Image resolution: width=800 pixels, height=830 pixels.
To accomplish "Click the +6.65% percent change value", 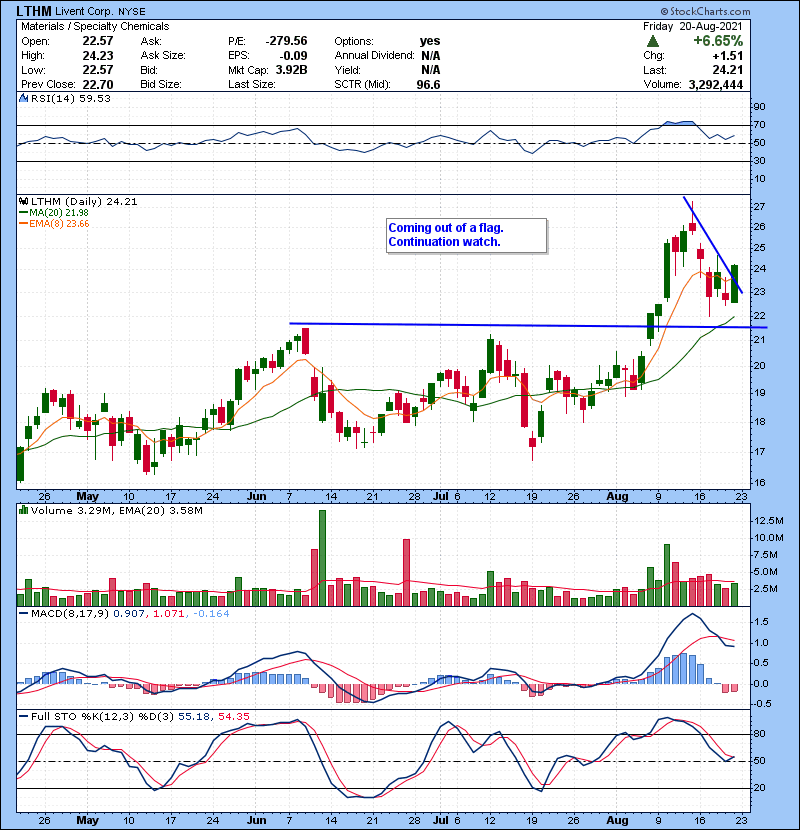I will click(x=717, y=41).
